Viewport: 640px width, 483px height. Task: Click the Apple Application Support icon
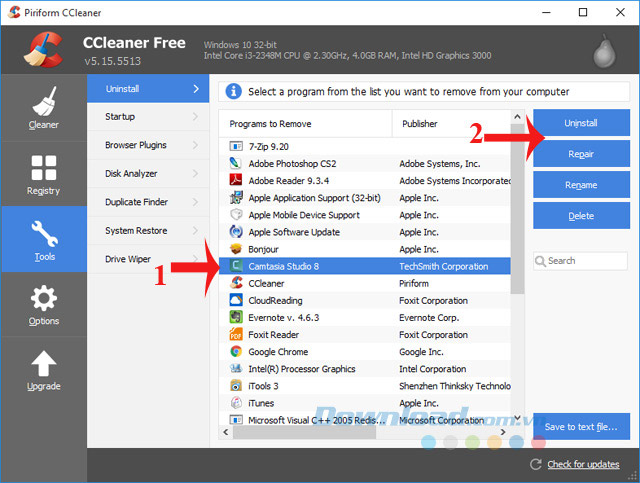click(x=236, y=198)
